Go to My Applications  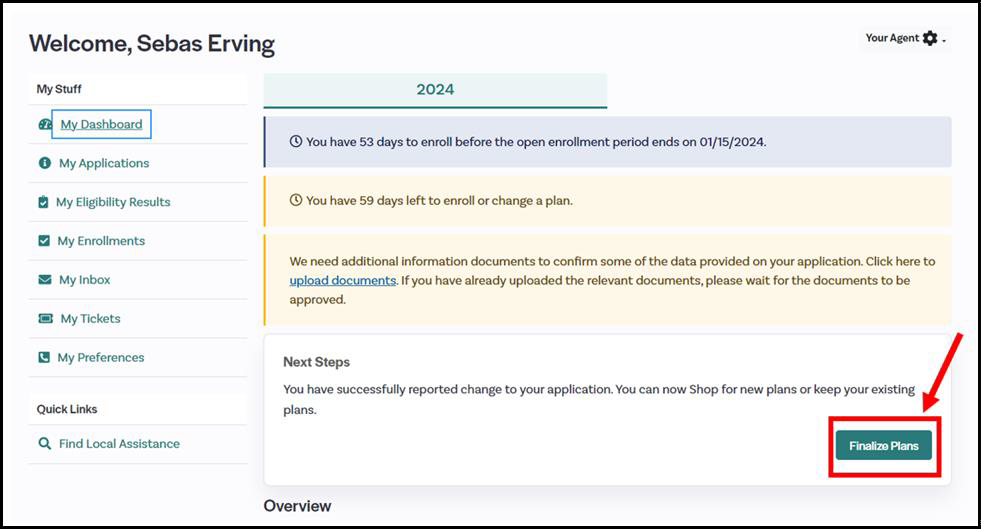click(x=104, y=163)
